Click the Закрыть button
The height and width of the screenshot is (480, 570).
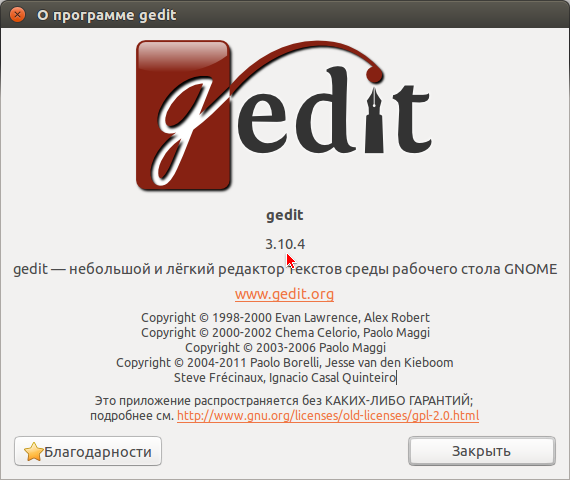482,451
